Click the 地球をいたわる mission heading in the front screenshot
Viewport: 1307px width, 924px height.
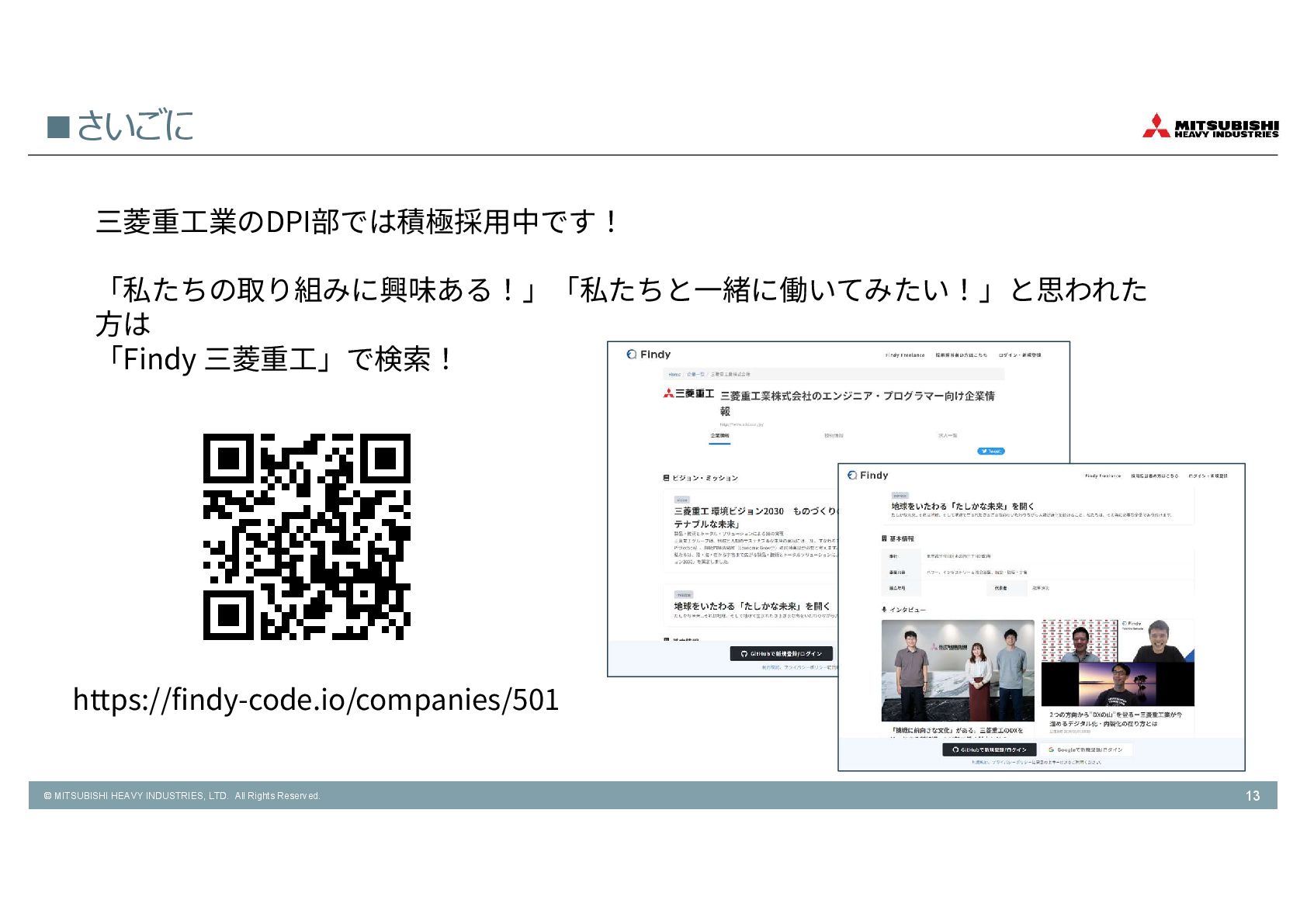pos(962,506)
